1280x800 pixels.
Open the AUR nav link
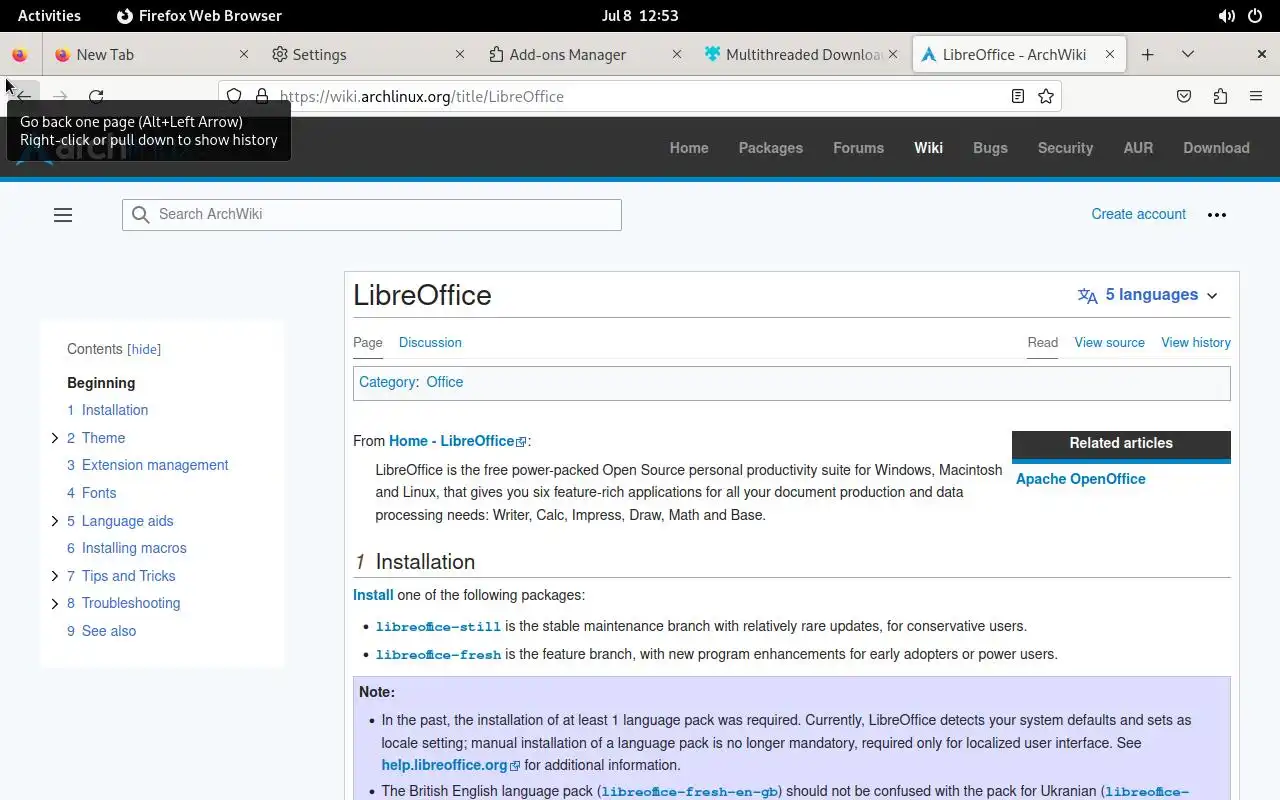pos(1138,148)
